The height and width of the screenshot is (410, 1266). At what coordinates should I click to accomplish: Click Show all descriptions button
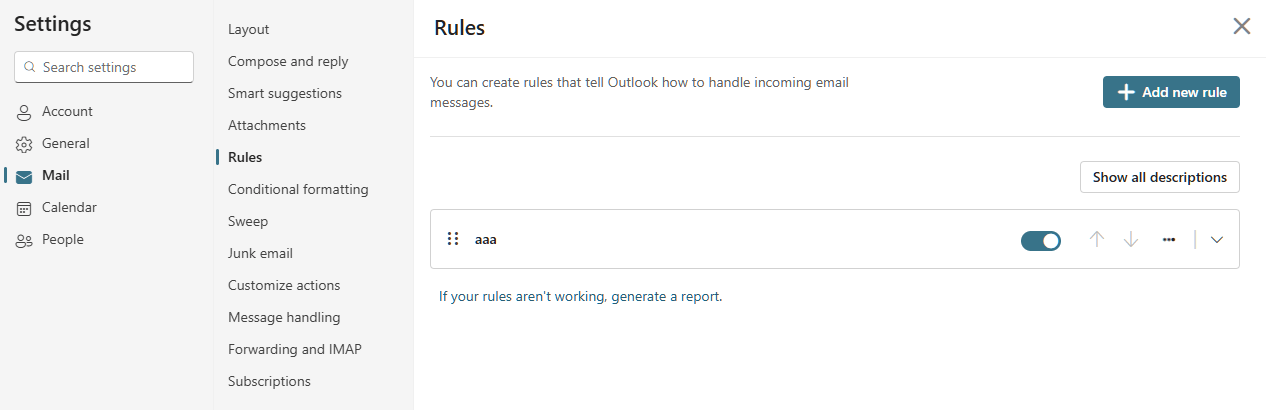point(1159,177)
